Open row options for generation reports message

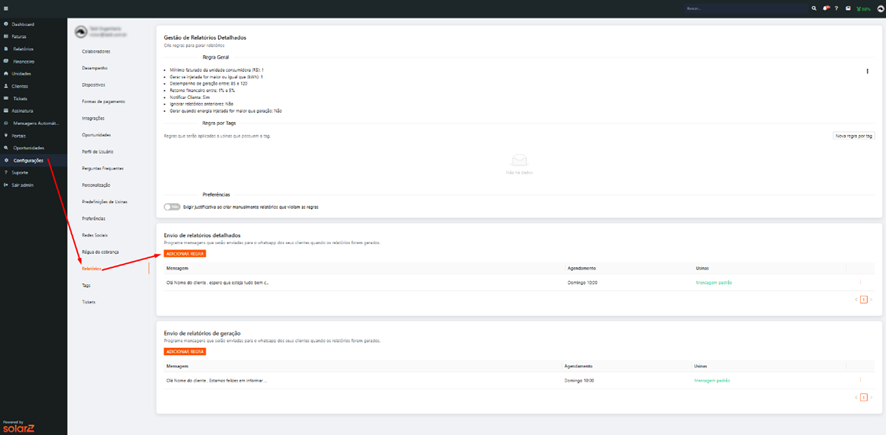(860, 381)
